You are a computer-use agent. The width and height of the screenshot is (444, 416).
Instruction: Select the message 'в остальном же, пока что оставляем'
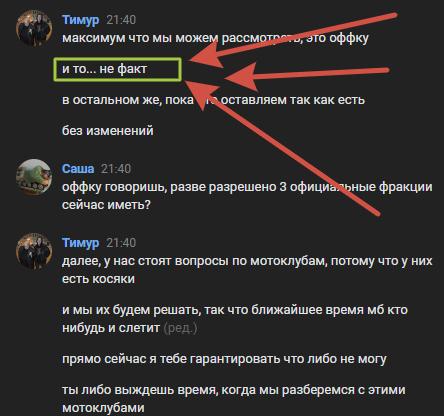[x=213, y=100]
